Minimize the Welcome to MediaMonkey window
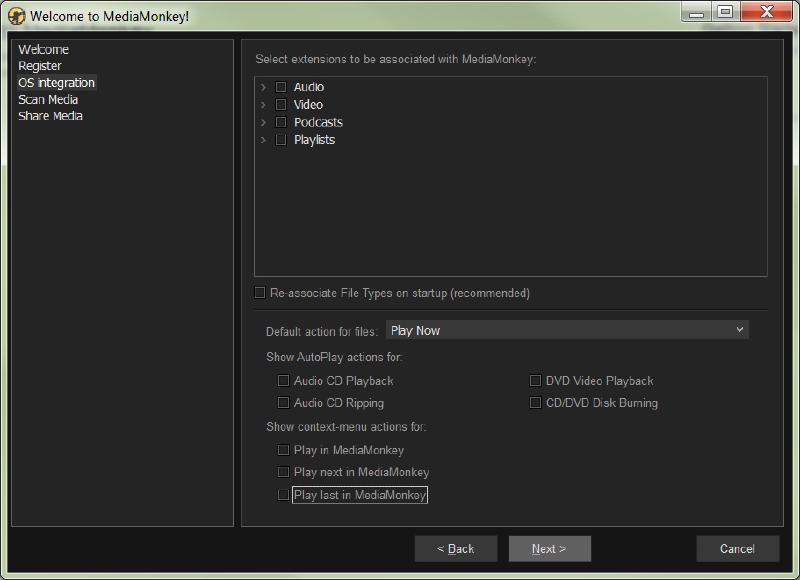 pyautogui.click(x=696, y=12)
